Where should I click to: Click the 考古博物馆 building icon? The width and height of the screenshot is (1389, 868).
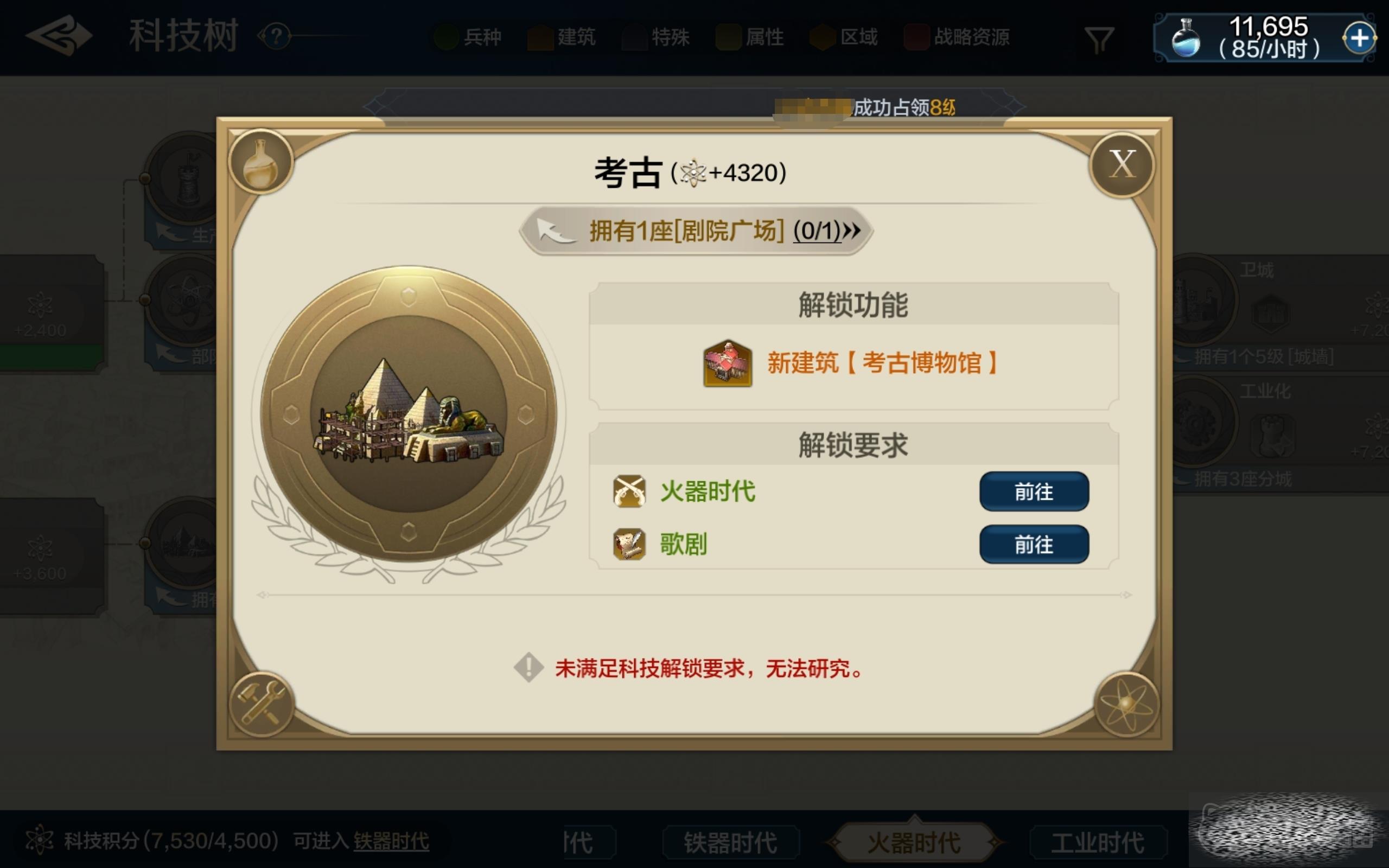point(728,363)
